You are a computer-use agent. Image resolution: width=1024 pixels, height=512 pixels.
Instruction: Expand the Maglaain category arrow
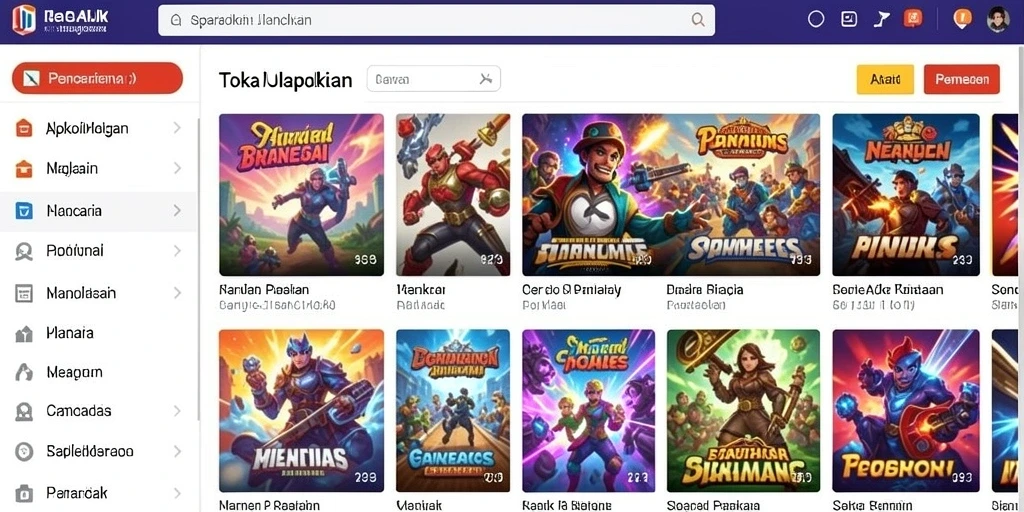point(177,168)
